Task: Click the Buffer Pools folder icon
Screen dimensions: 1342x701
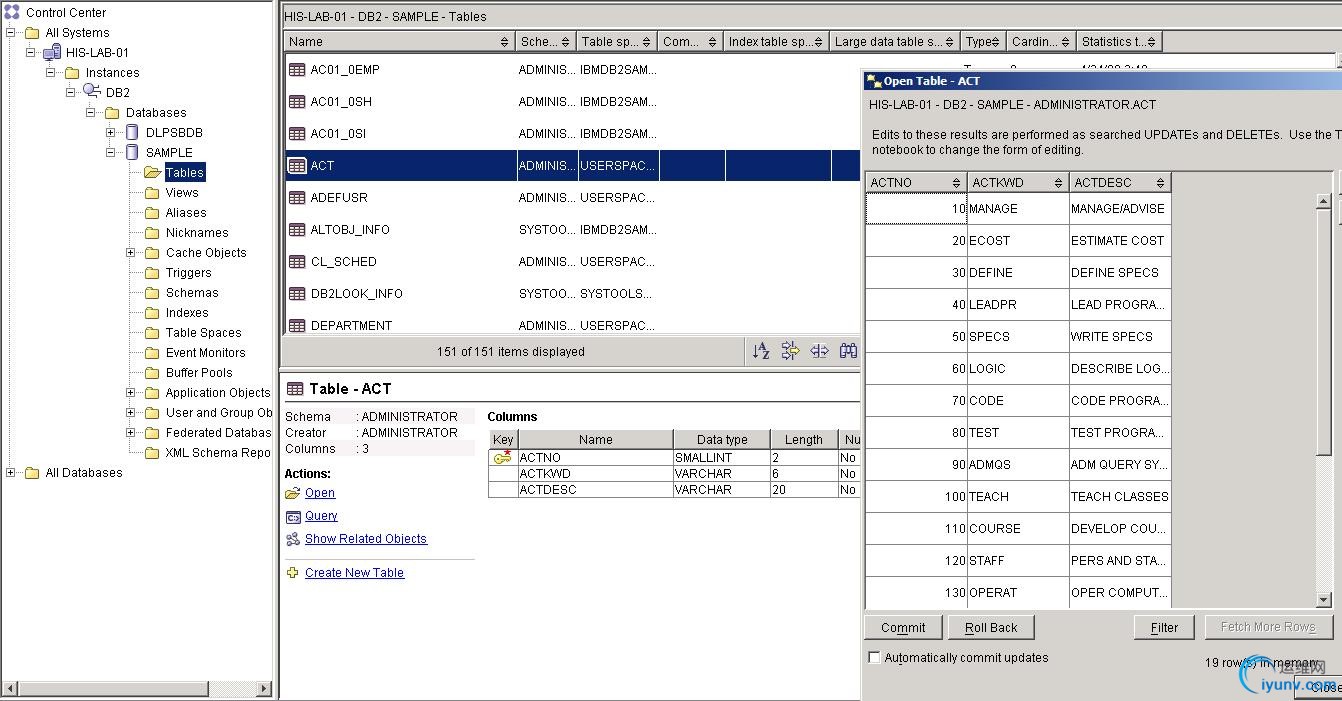Action: 152,372
